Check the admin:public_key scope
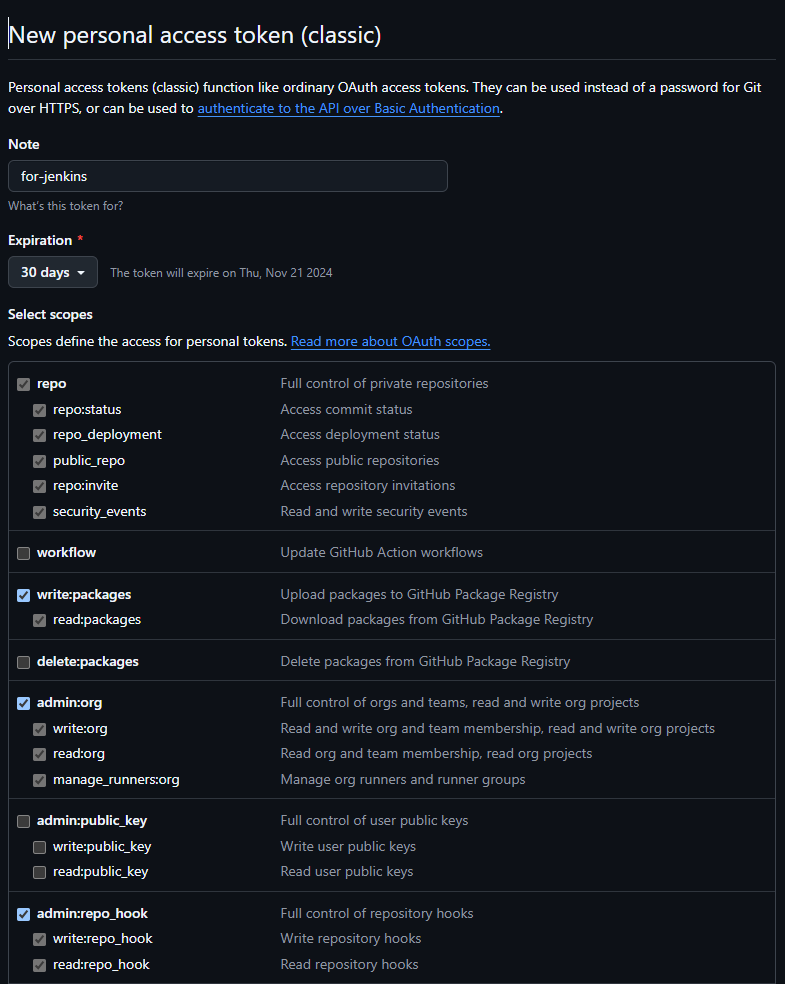The height and width of the screenshot is (984, 785). [x=24, y=821]
